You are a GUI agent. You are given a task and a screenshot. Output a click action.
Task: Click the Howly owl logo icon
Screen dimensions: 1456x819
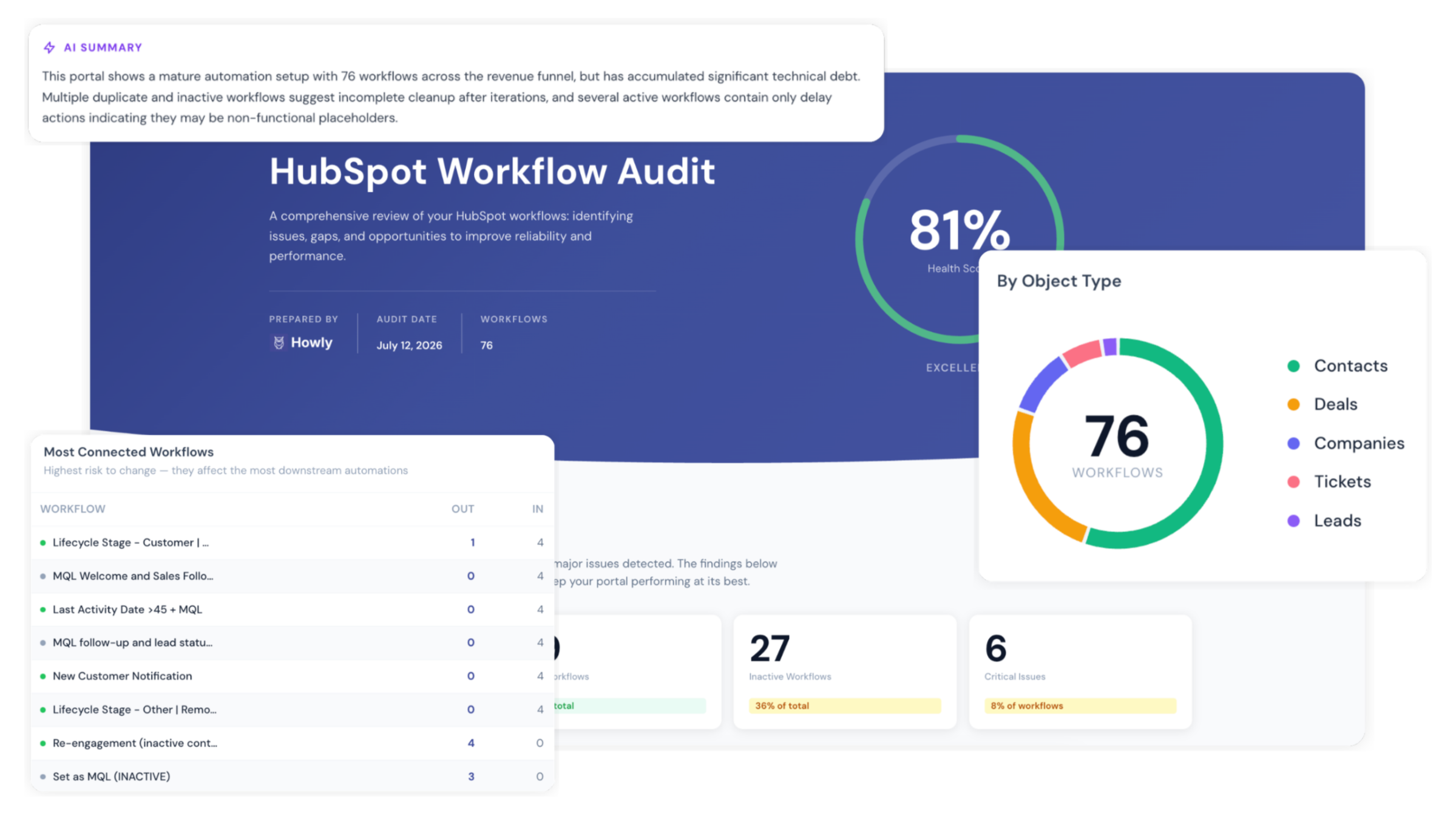pyautogui.click(x=279, y=342)
